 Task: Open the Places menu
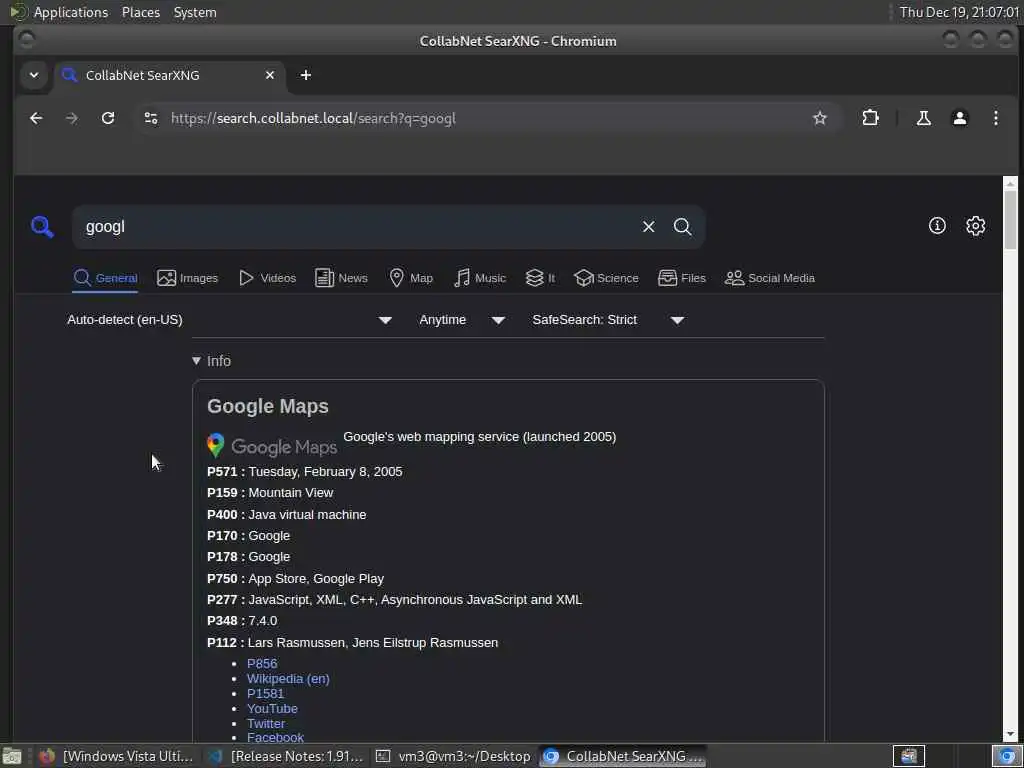coord(141,12)
